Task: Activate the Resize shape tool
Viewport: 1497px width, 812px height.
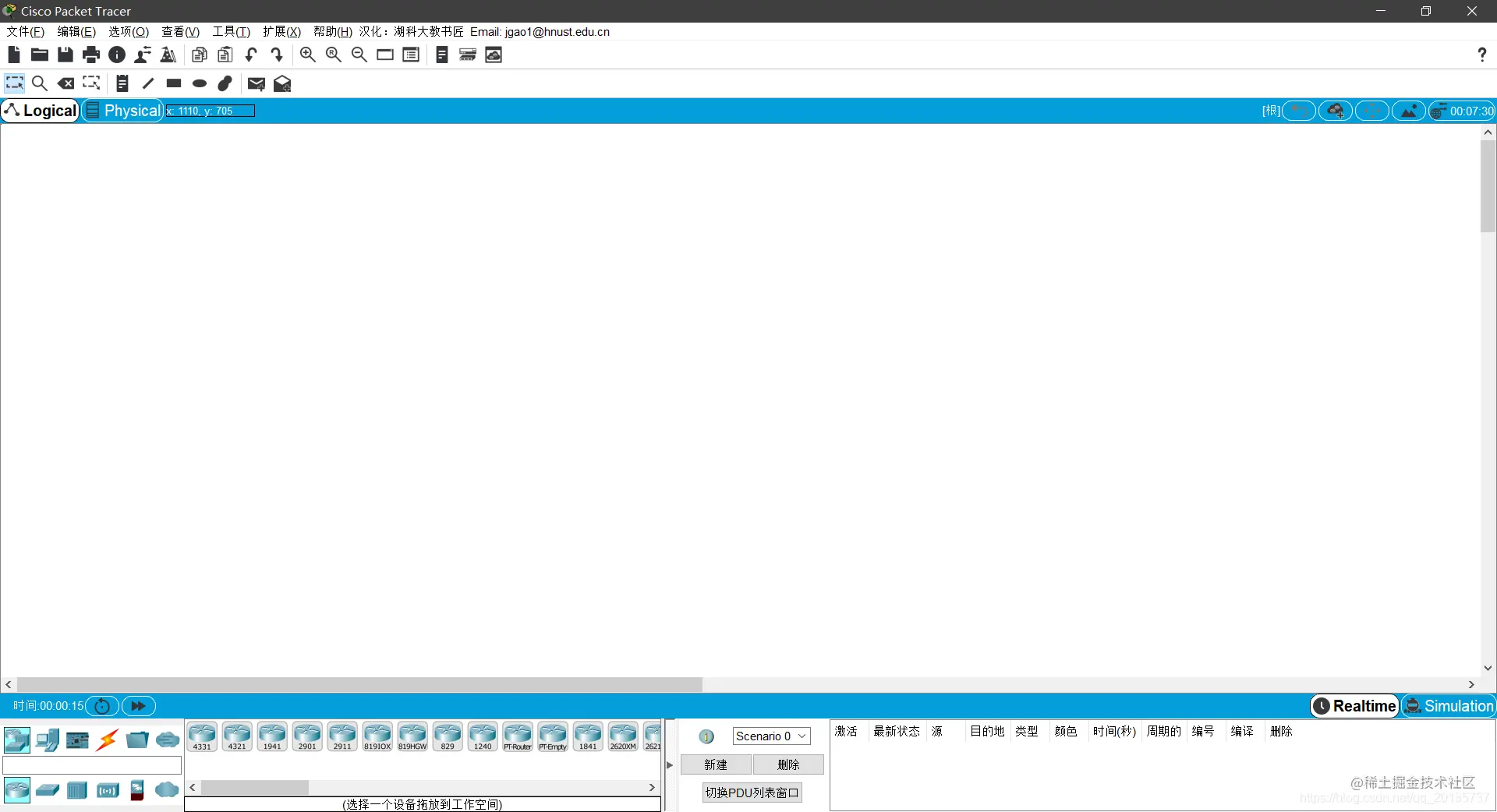Action: point(92,83)
